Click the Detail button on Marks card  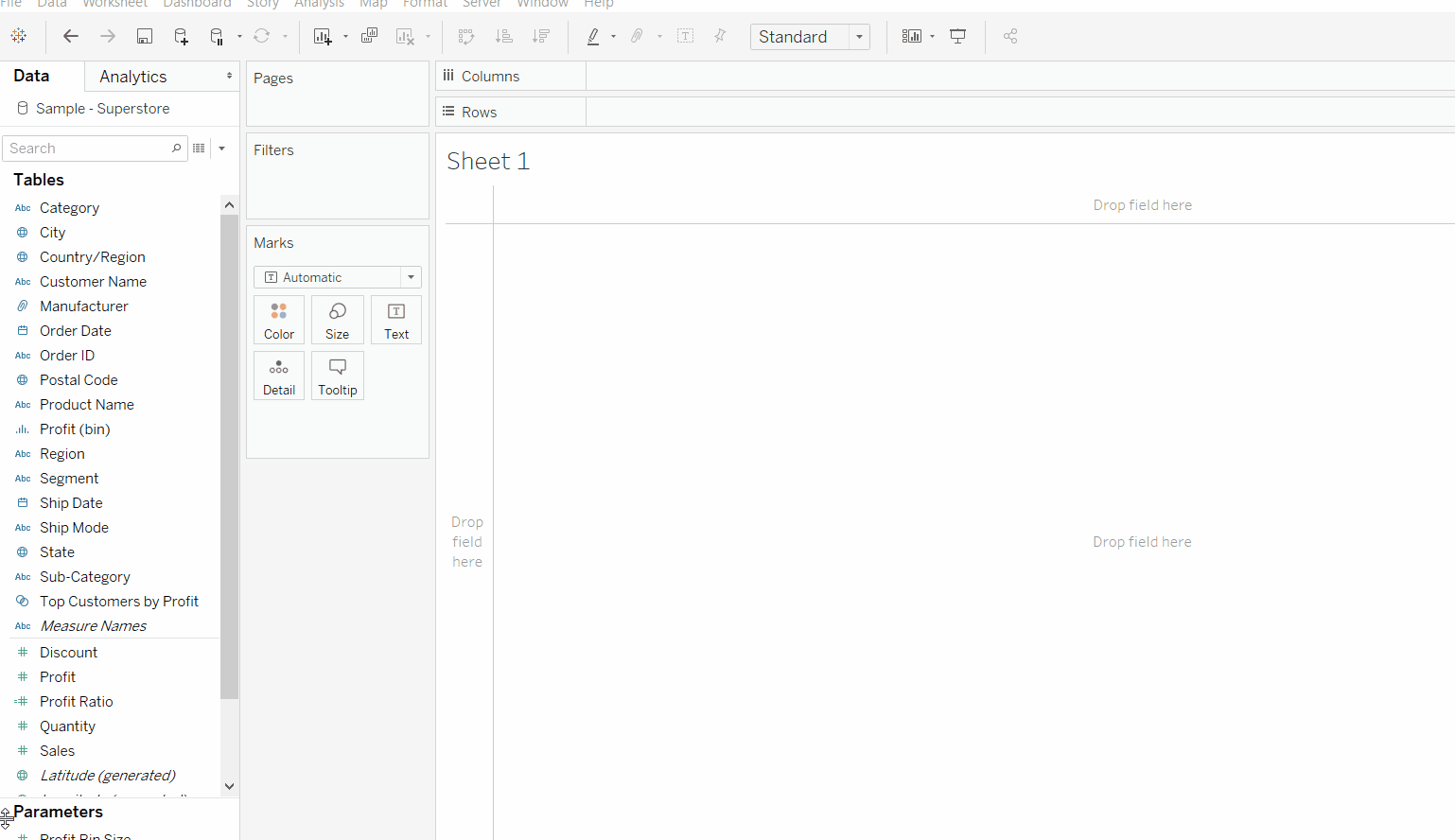pyautogui.click(x=279, y=376)
